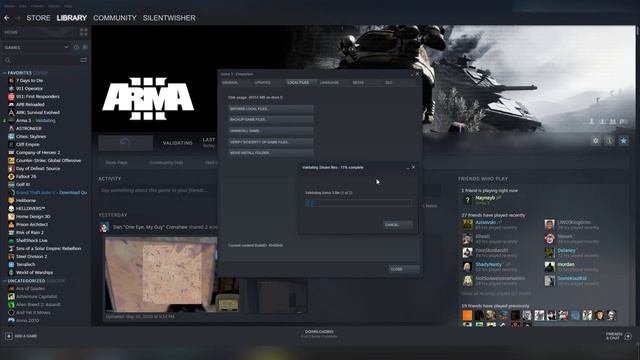
Task: Click mordan's friend avatar
Action: tap(549, 267)
